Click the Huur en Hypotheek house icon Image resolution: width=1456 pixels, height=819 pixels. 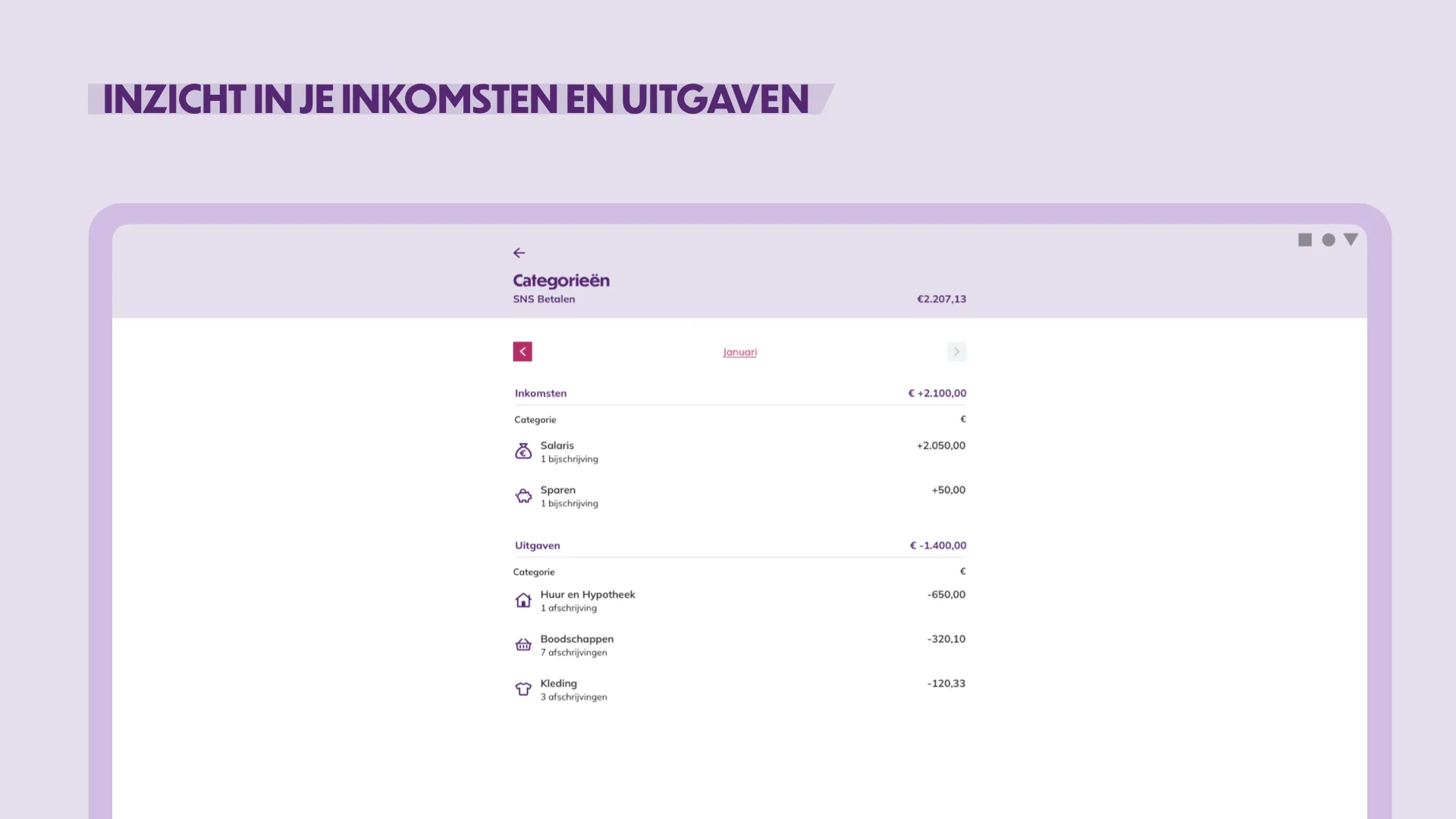click(523, 601)
